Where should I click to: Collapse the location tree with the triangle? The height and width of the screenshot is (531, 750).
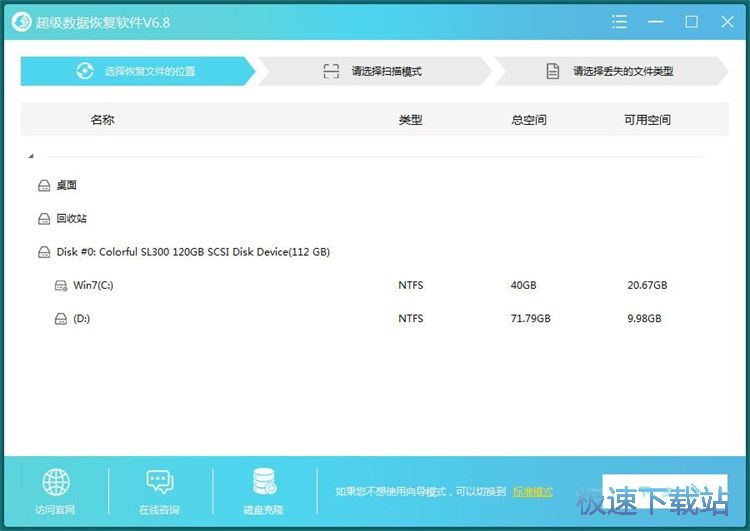click(x=31, y=156)
